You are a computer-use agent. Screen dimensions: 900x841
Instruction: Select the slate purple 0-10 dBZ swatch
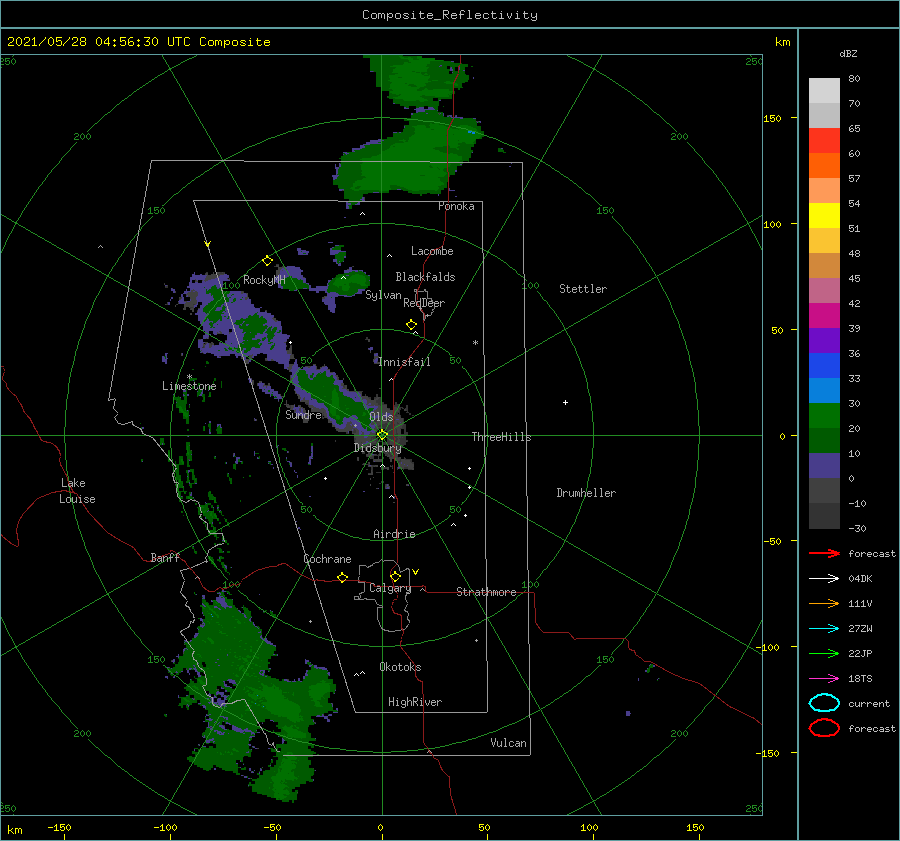(x=824, y=466)
